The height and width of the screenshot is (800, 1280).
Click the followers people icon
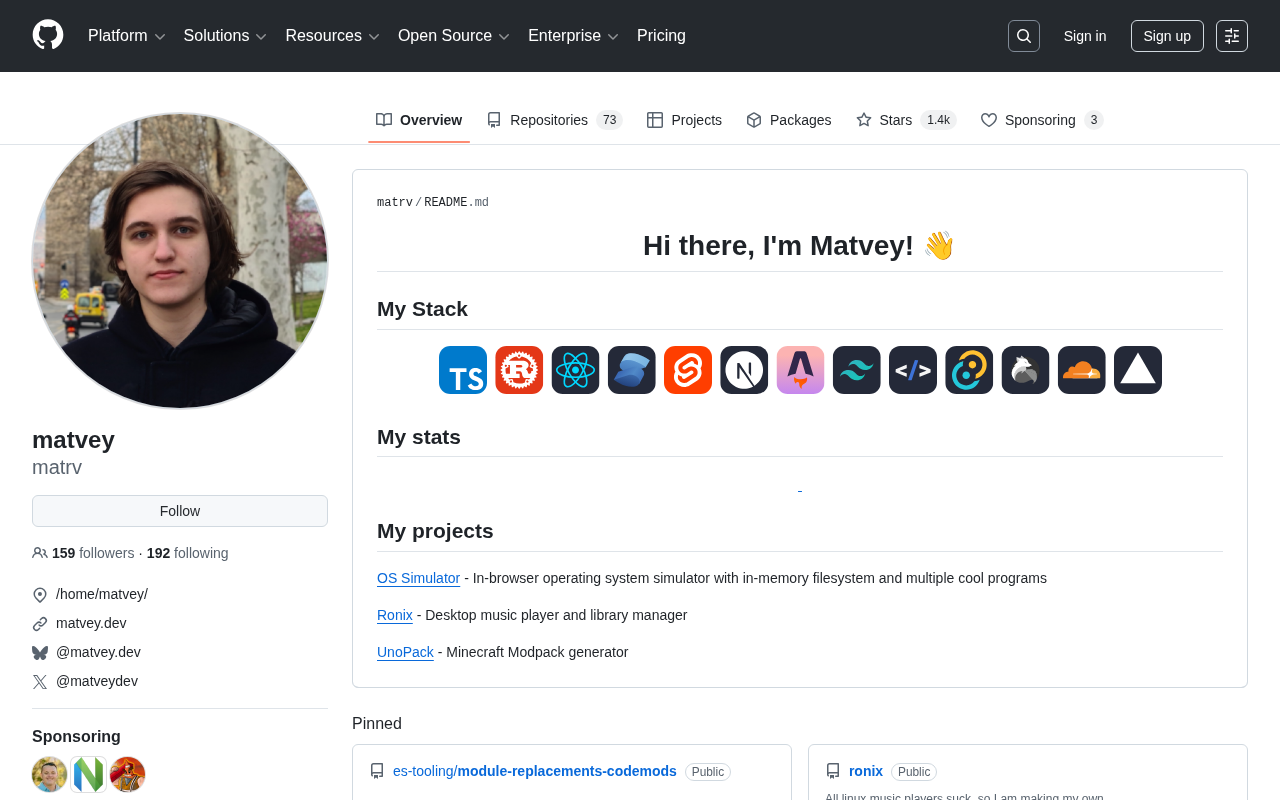(x=40, y=553)
